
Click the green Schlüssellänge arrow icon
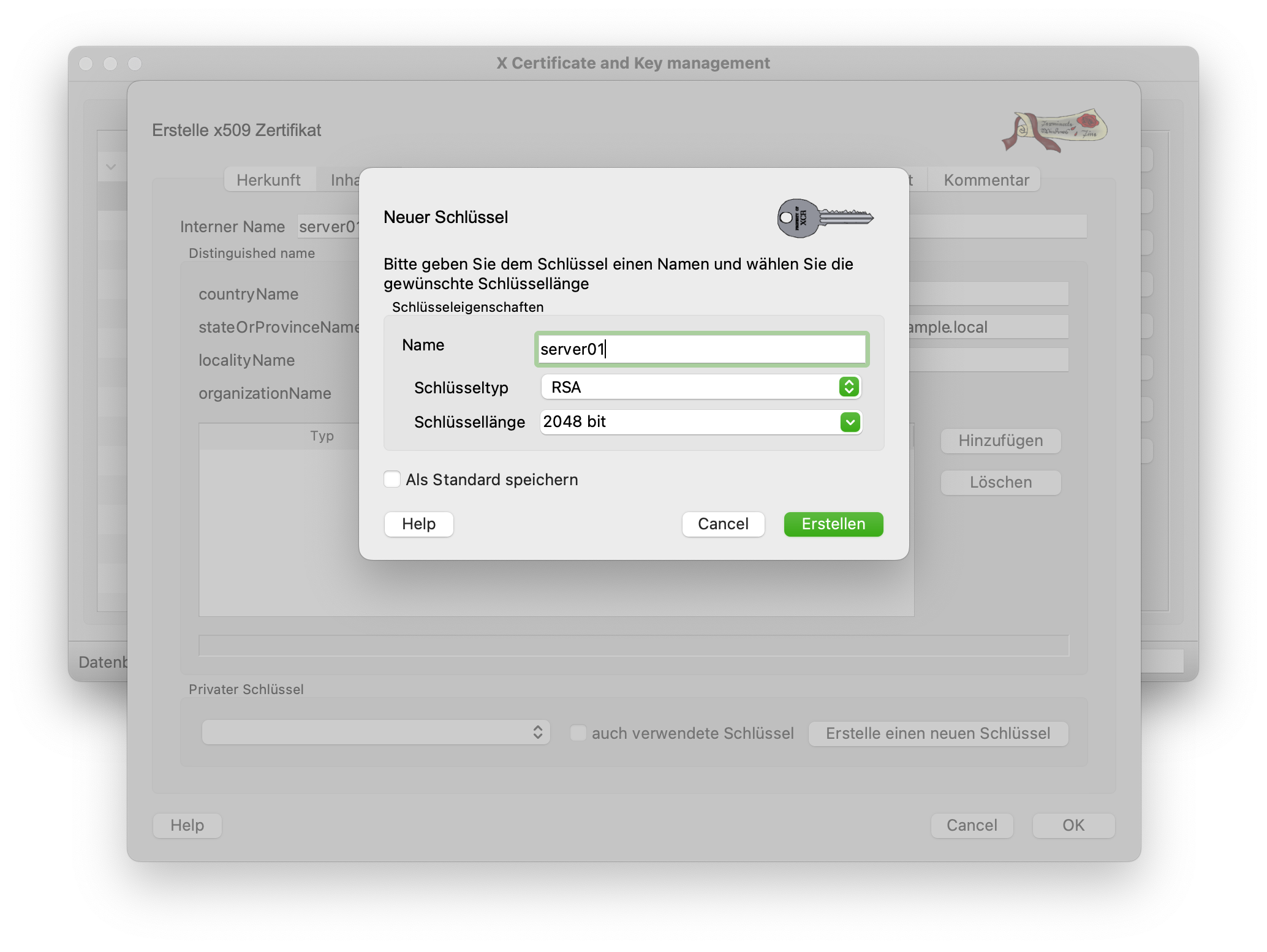tap(850, 422)
